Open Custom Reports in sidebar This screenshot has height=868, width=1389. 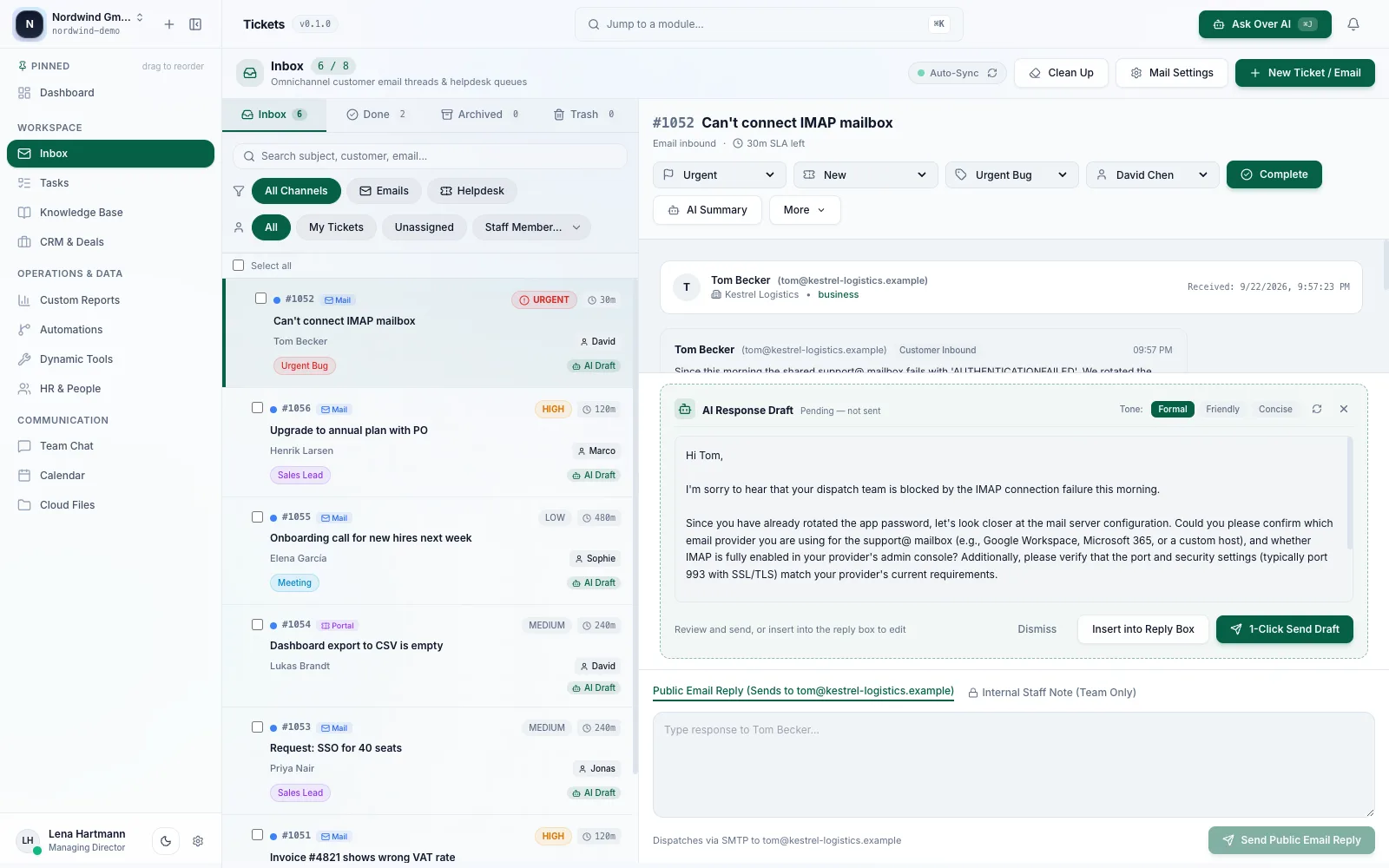click(x=111, y=300)
